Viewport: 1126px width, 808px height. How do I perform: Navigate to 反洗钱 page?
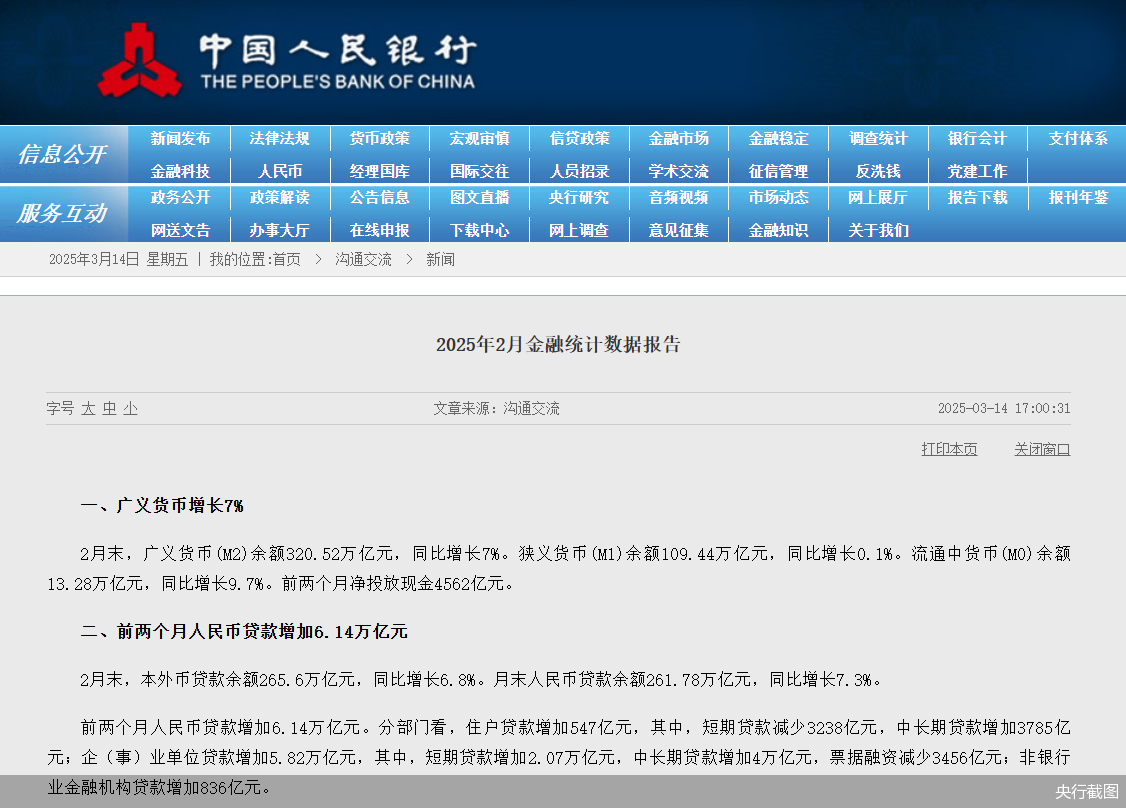(878, 171)
